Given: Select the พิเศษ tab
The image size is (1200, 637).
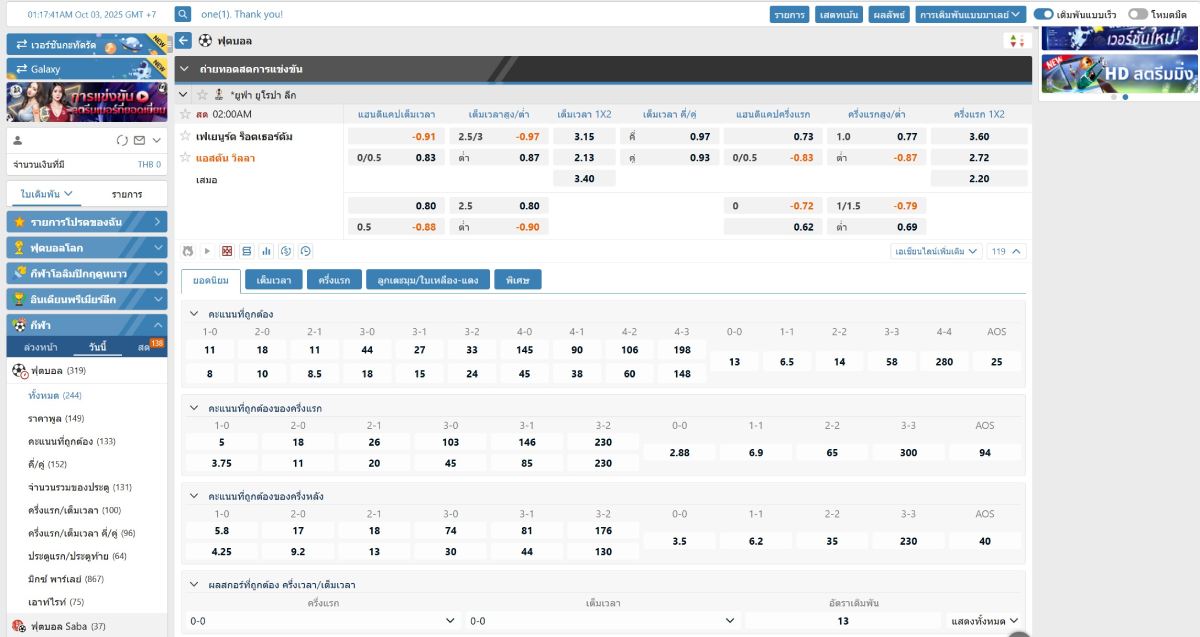Looking at the screenshot, I should pyautogui.click(x=517, y=280).
